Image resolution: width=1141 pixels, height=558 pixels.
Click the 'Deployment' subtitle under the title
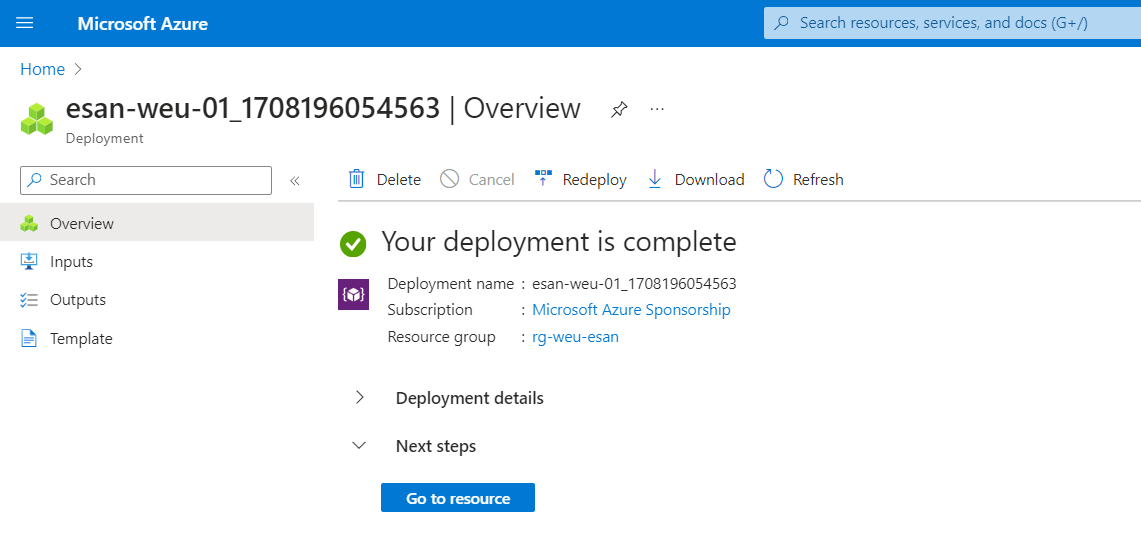[x=105, y=138]
